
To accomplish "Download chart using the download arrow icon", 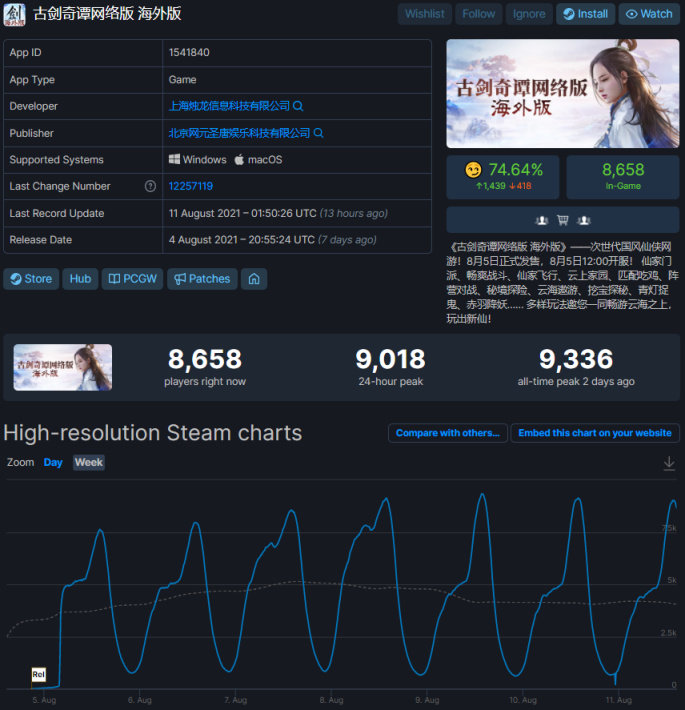I will [669, 463].
